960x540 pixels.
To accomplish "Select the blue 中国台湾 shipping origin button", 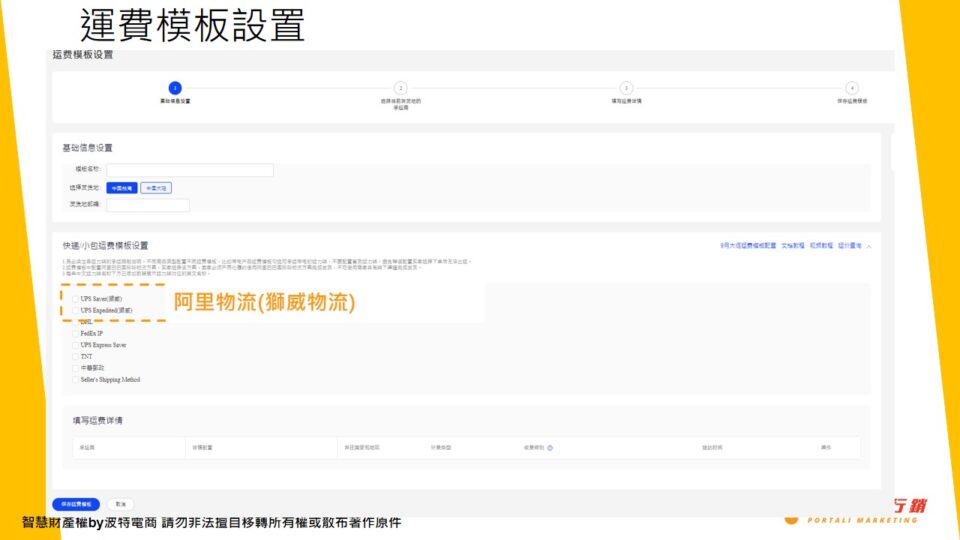I will point(122,188).
